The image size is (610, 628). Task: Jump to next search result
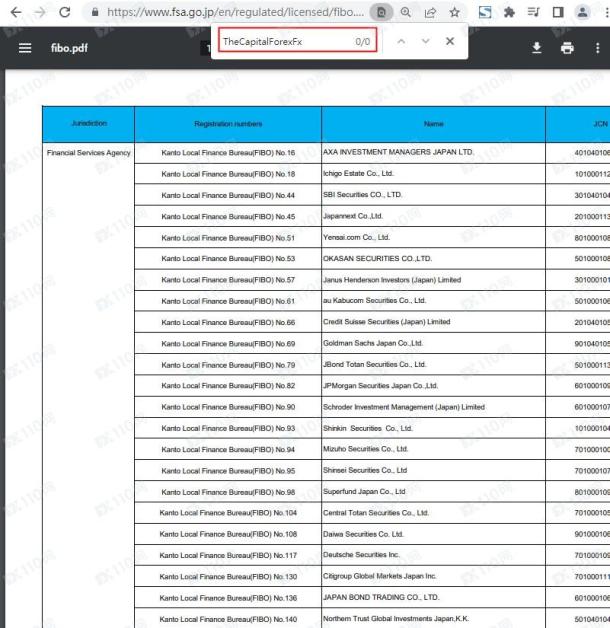point(425,41)
